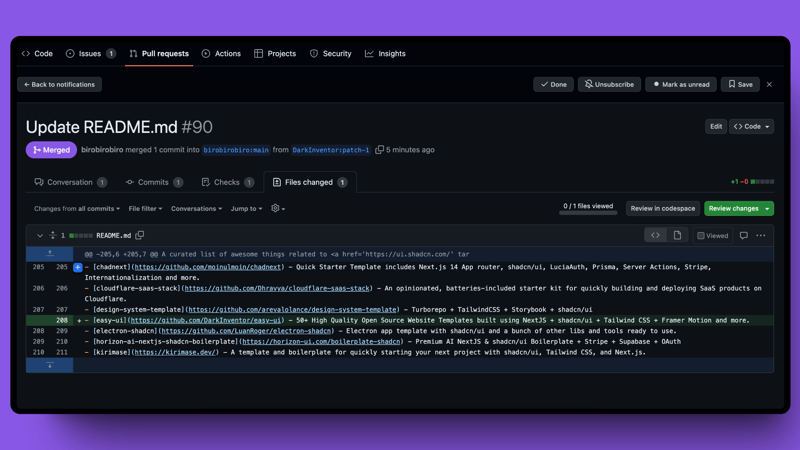Open the Code repository tab
This screenshot has width=800, height=450.
37,54
